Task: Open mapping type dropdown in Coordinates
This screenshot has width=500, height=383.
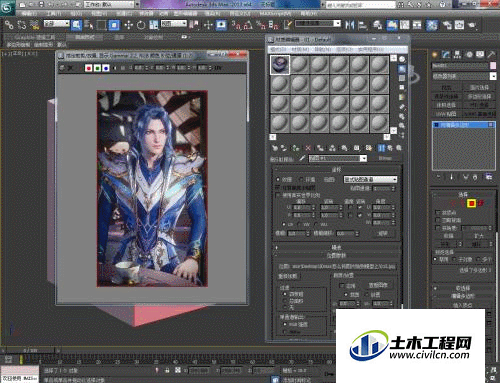Action: [x=370, y=179]
